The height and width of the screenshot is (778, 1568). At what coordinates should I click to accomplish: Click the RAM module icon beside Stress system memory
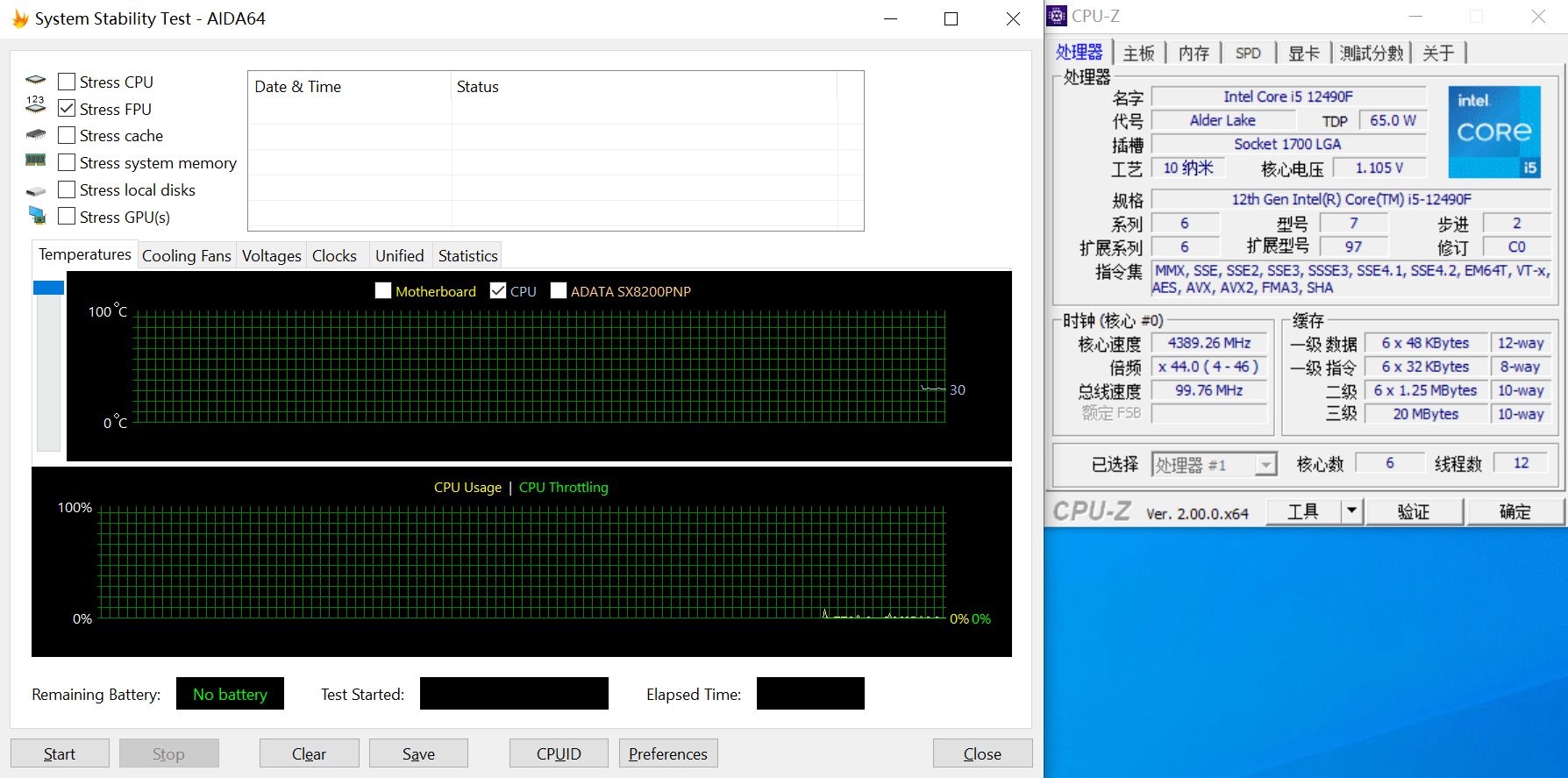click(36, 161)
